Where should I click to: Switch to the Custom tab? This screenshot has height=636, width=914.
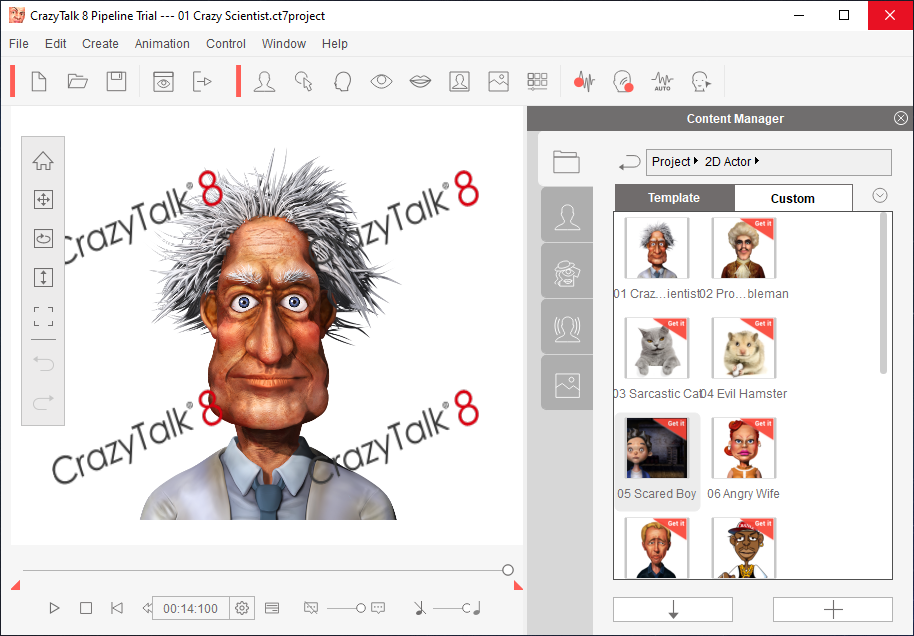click(x=793, y=198)
